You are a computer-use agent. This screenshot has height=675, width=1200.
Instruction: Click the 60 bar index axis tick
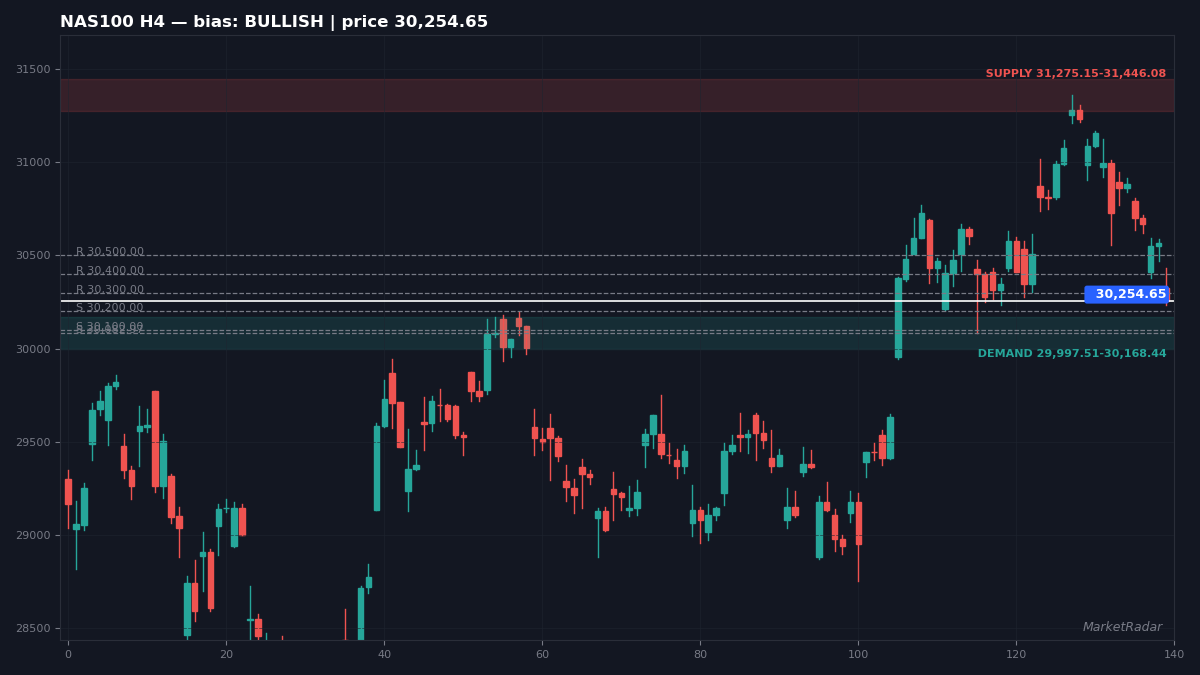(542, 654)
